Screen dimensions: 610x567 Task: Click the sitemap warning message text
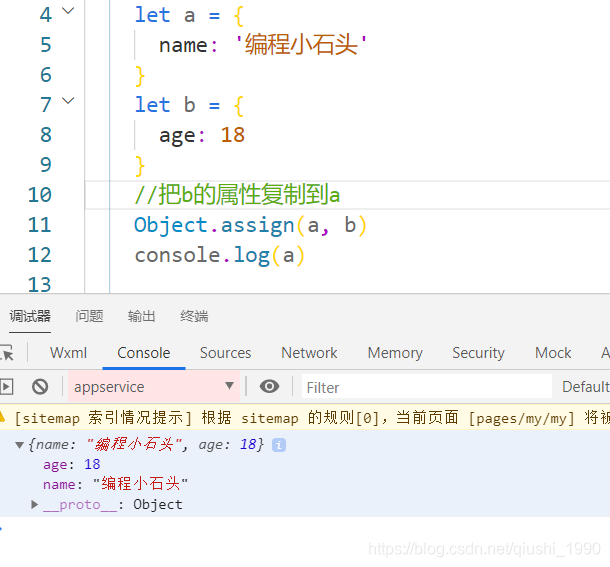click(311, 418)
